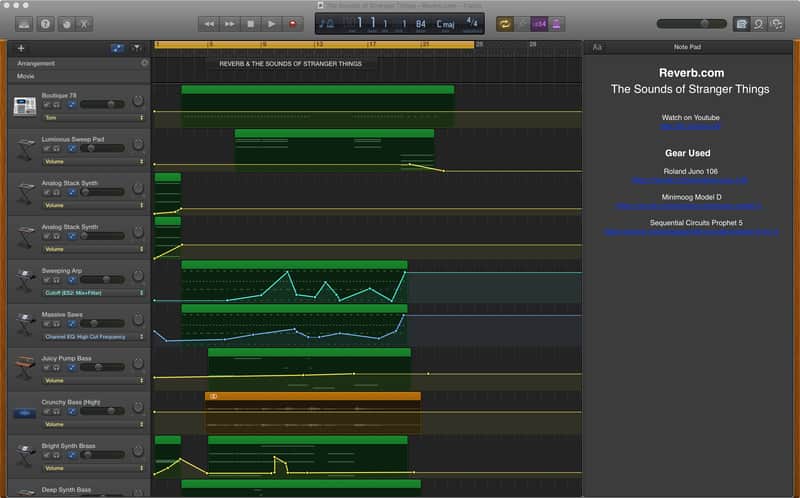Open the Watch on Youtube link
This screenshot has width=800, height=498.
[x=690, y=126]
